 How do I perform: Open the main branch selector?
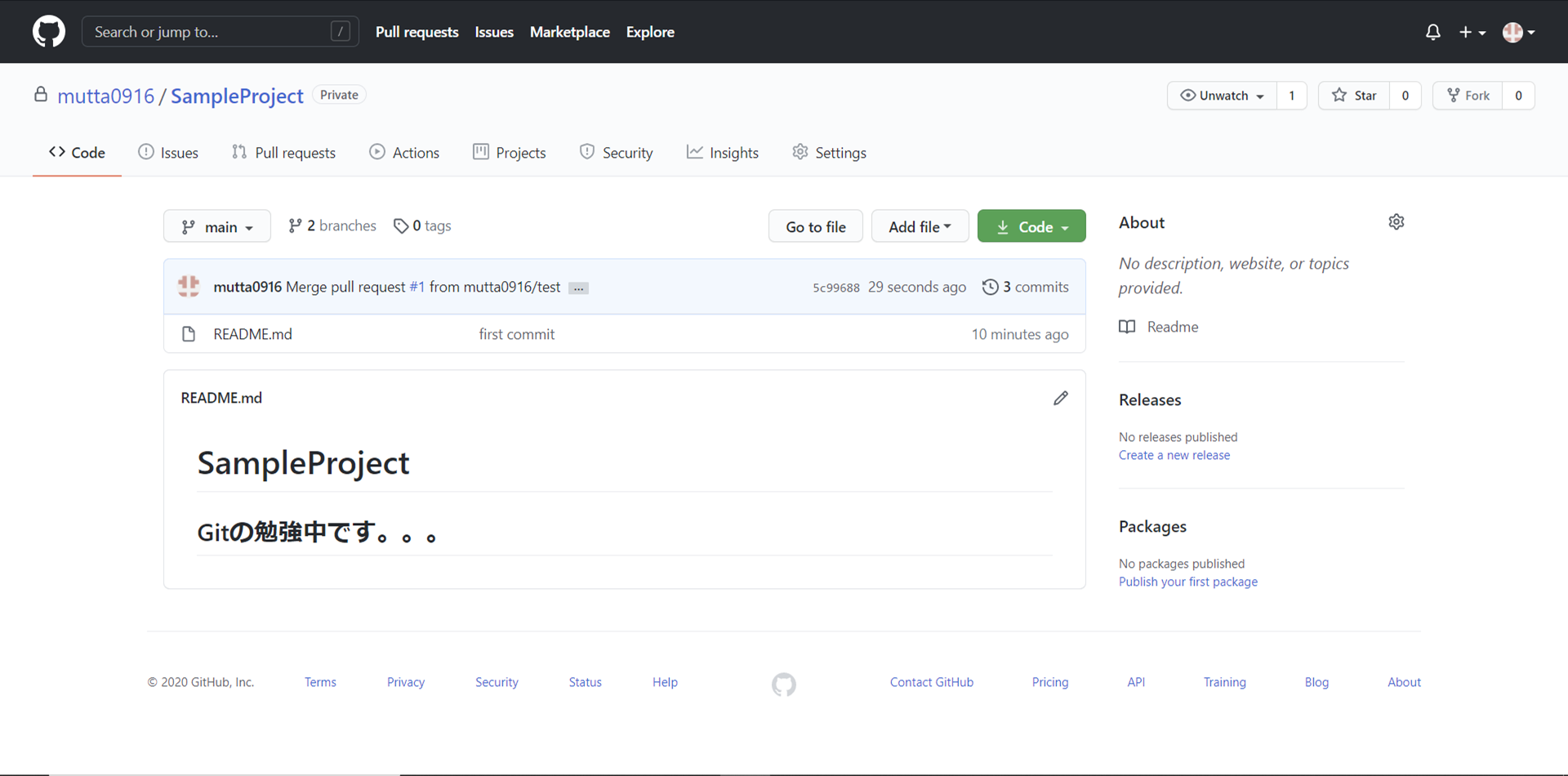coord(217,226)
